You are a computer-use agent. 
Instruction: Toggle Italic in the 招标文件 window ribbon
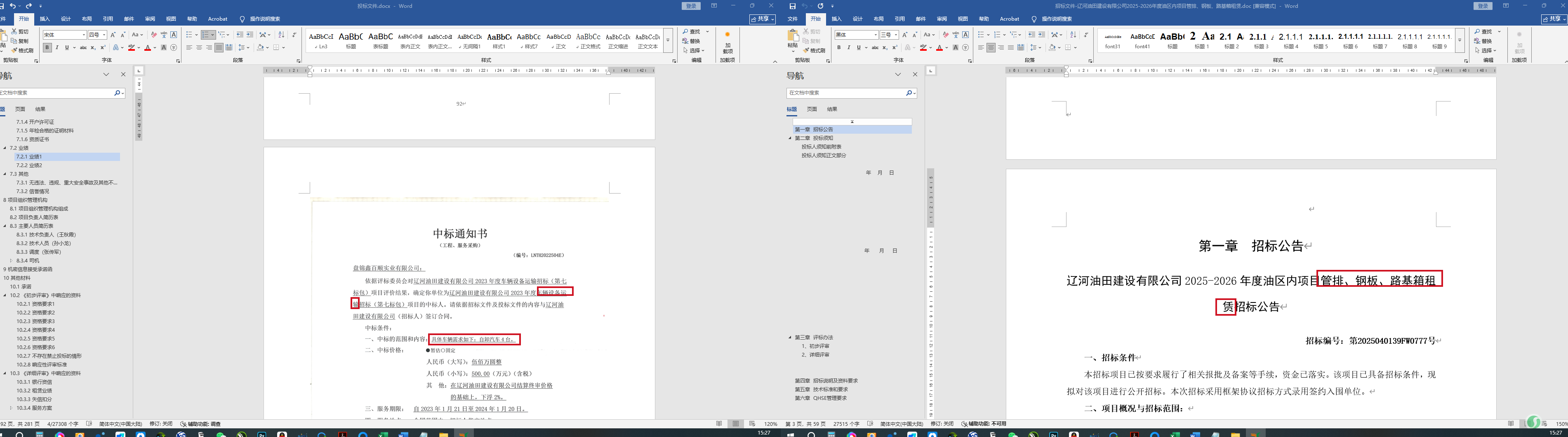pos(848,47)
